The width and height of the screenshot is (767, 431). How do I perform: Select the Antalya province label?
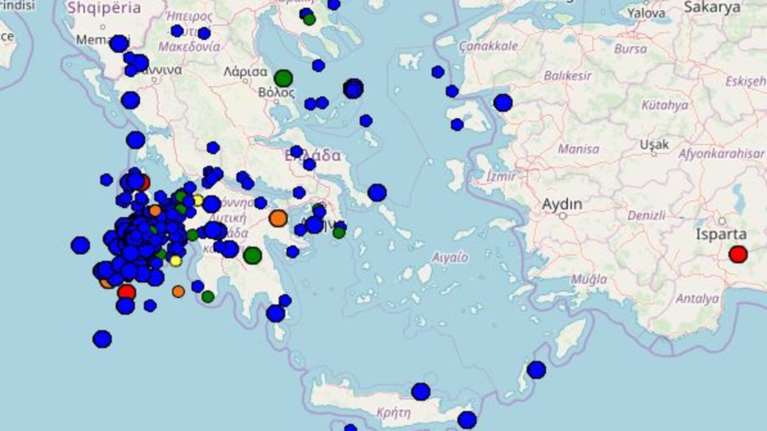[x=697, y=298]
